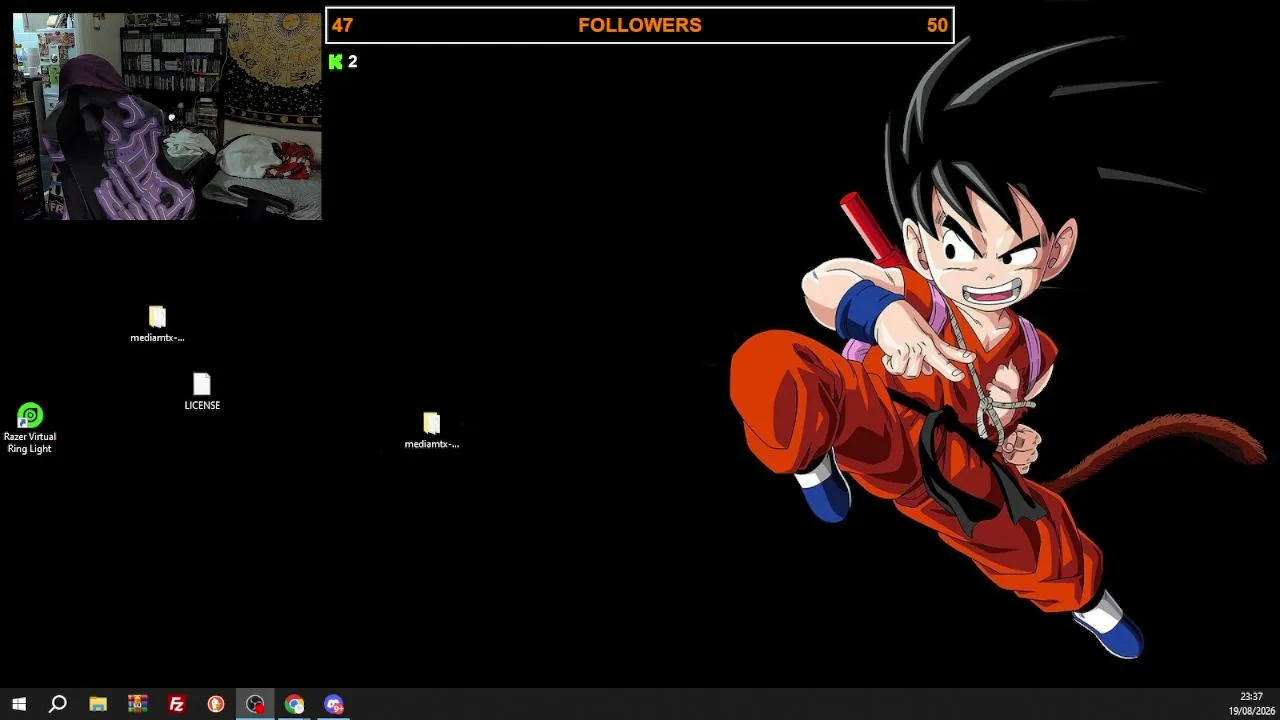Screen dimensions: 1280x720
Task: Open the taskbar clock showing 23:37
Action: (1251, 704)
